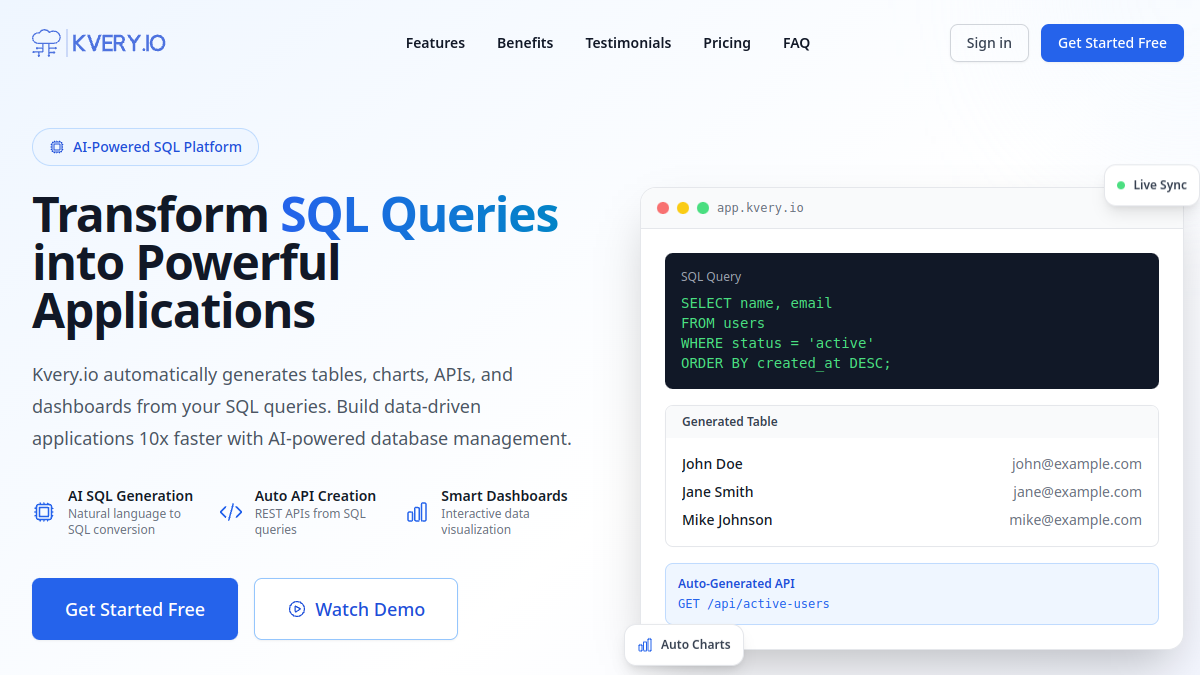Click the Auto API Creation code icon
This screenshot has width=1200, height=675.
(x=231, y=512)
